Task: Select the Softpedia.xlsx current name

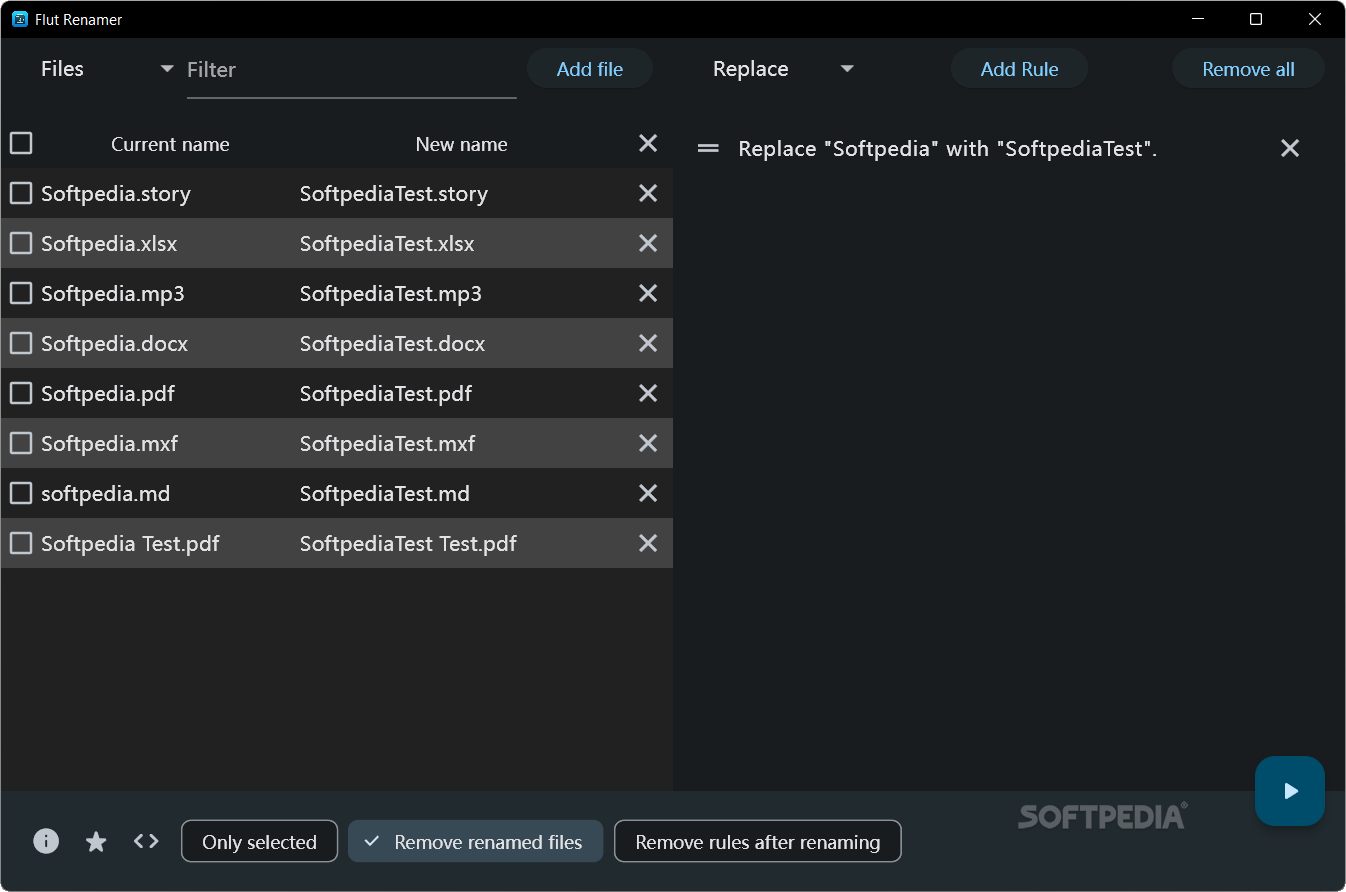Action: pyautogui.click(x=109, y=244)
